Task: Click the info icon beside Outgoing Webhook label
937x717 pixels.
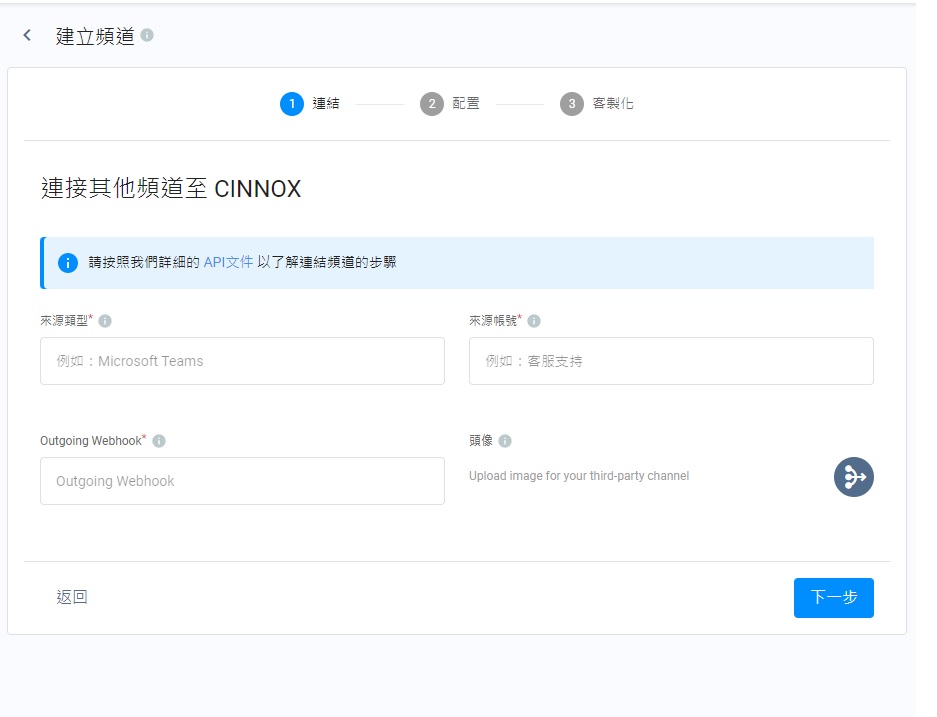Action: click(x=159, y=441)
